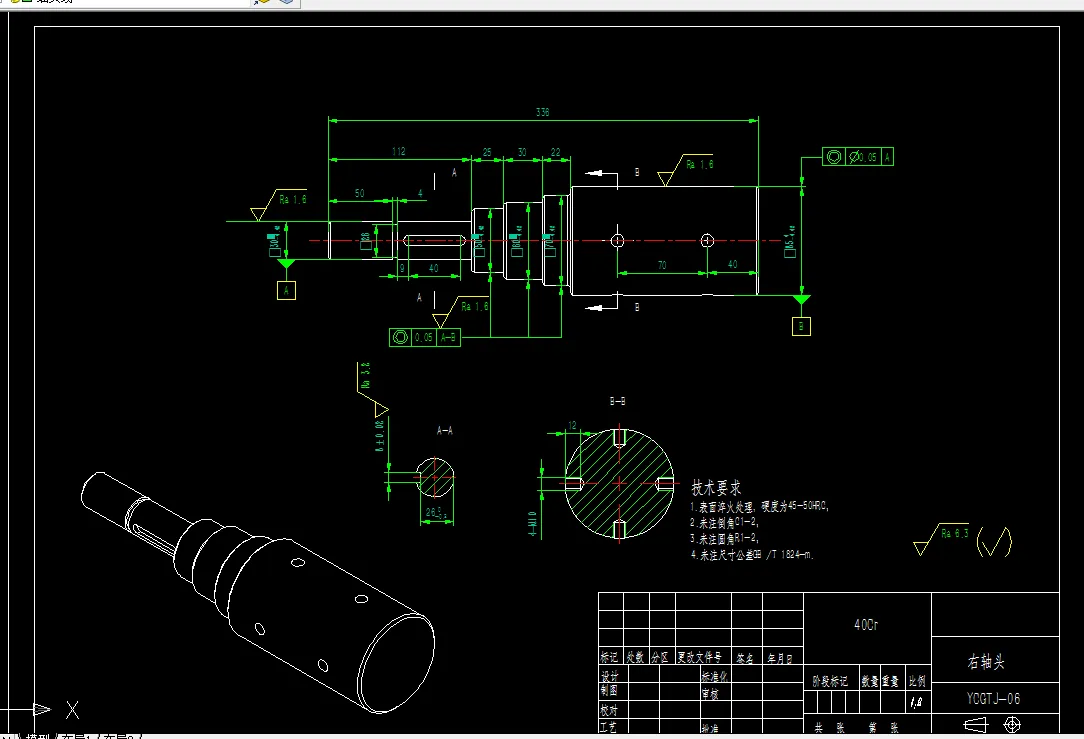Select the 336 overall length dimension
This screenshot has width=1084, height=739.
tap(543, 112)
